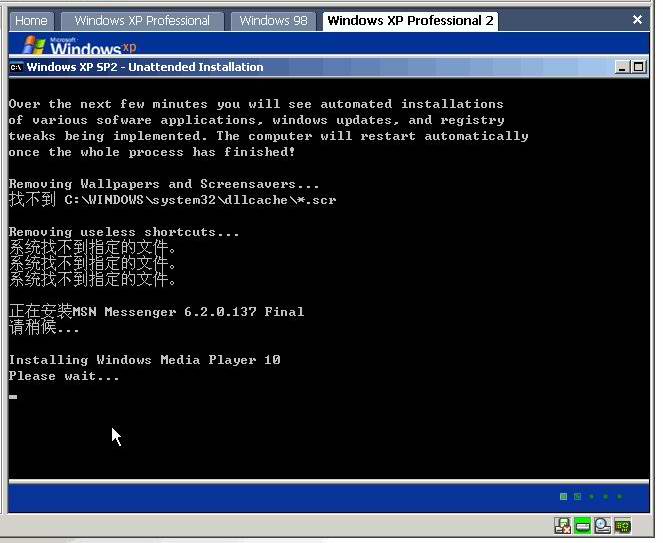This screenshot has width=663, height=543.
Task: Click the line 'Removing useless shortcuts...'
Action: click(124, 232)
